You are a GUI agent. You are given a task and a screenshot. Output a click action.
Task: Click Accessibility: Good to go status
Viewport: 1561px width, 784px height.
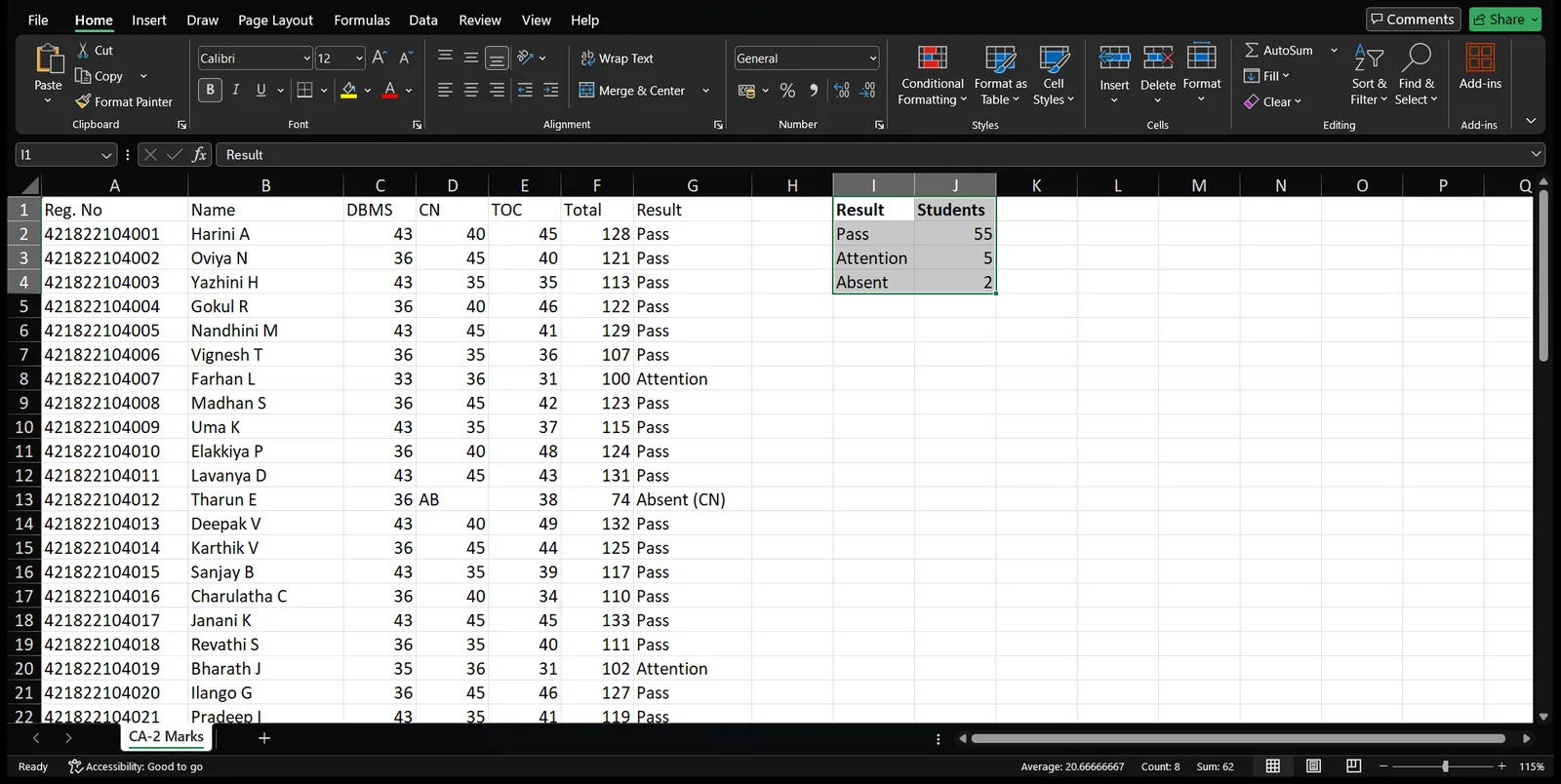coord(136,766)
